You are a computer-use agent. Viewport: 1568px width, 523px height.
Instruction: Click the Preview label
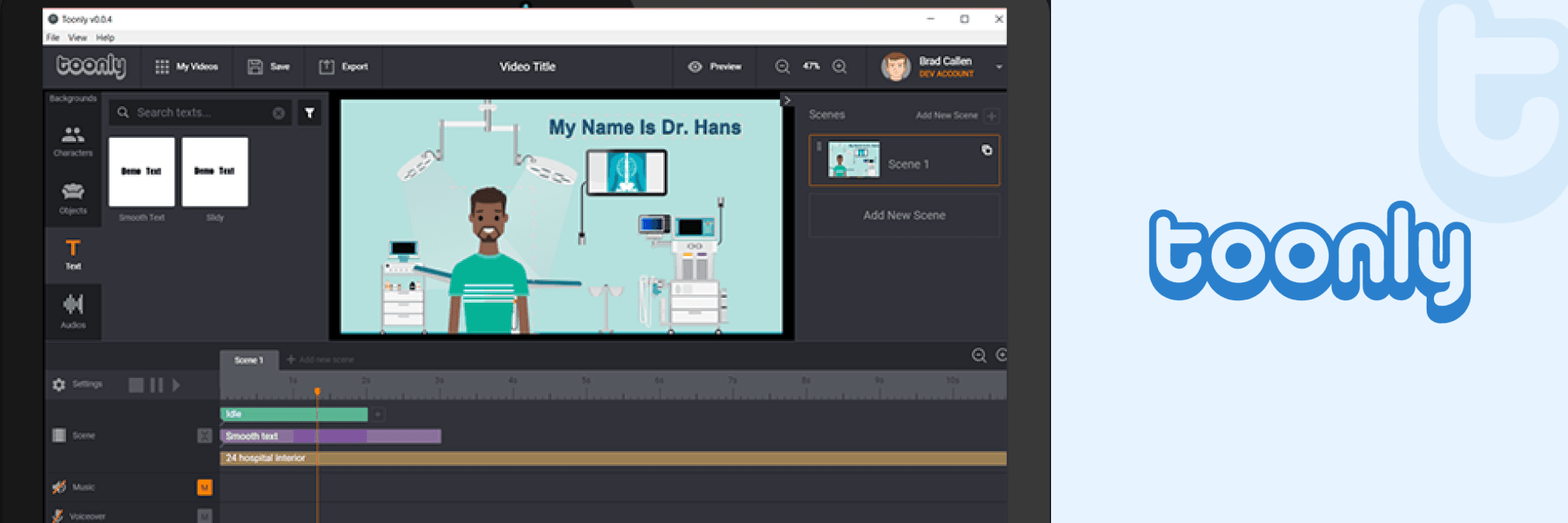725,67
